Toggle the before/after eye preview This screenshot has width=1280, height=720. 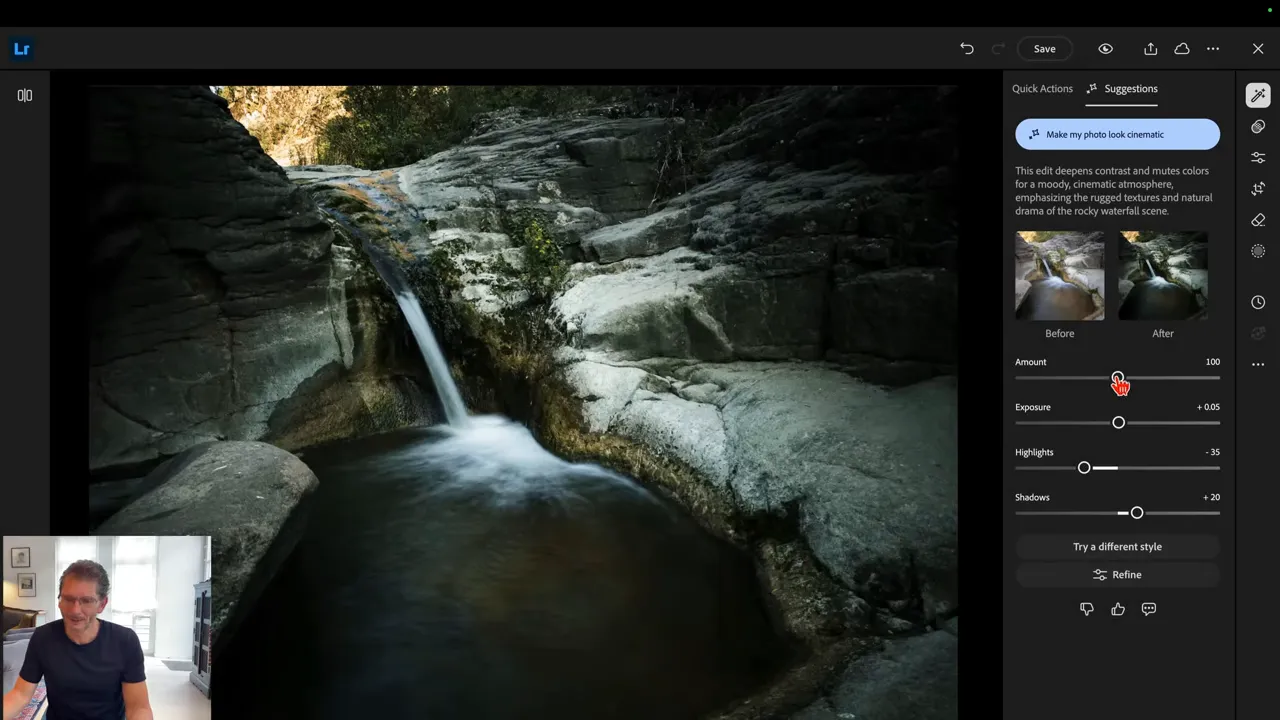[1106, 48]
